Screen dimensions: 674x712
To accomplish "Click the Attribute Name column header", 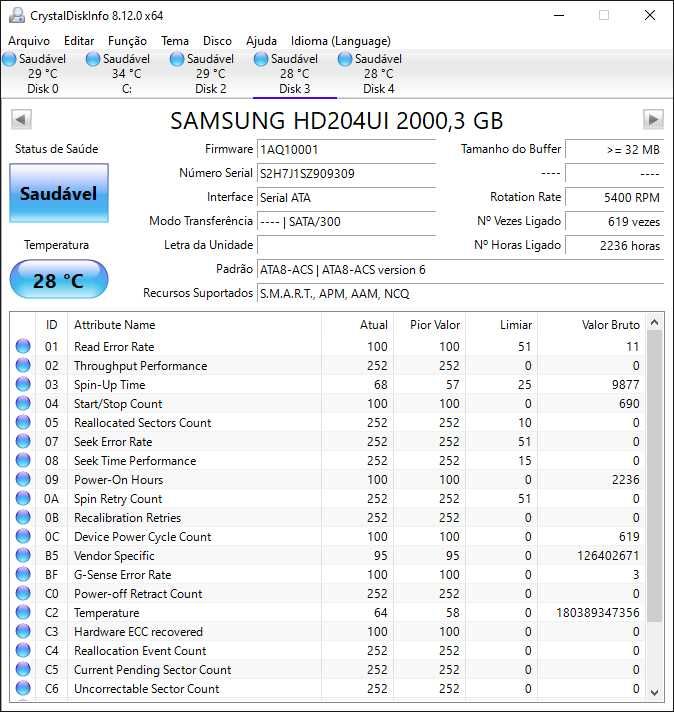I will (x=194, y=325).
